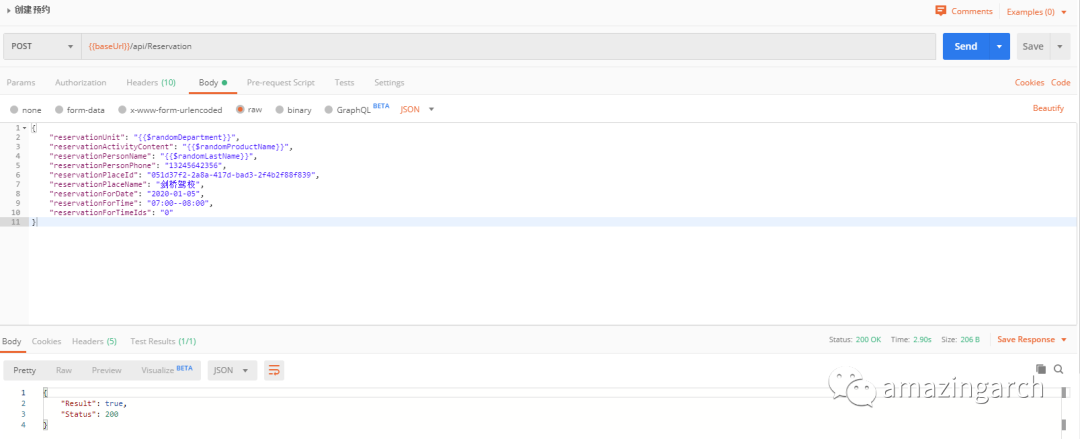Collapse JSON fold arrow on line 1

click(x=25, y=128)
